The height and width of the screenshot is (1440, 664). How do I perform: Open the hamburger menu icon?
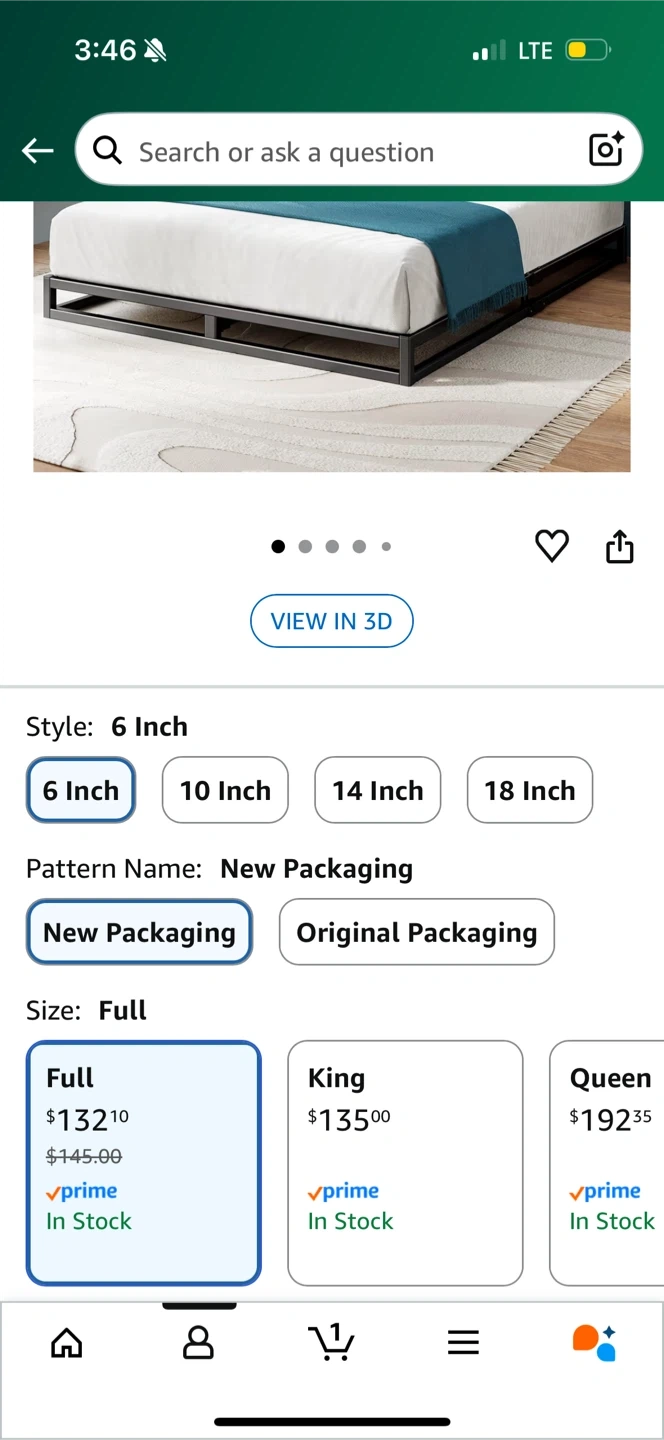tap(463, 1342)
